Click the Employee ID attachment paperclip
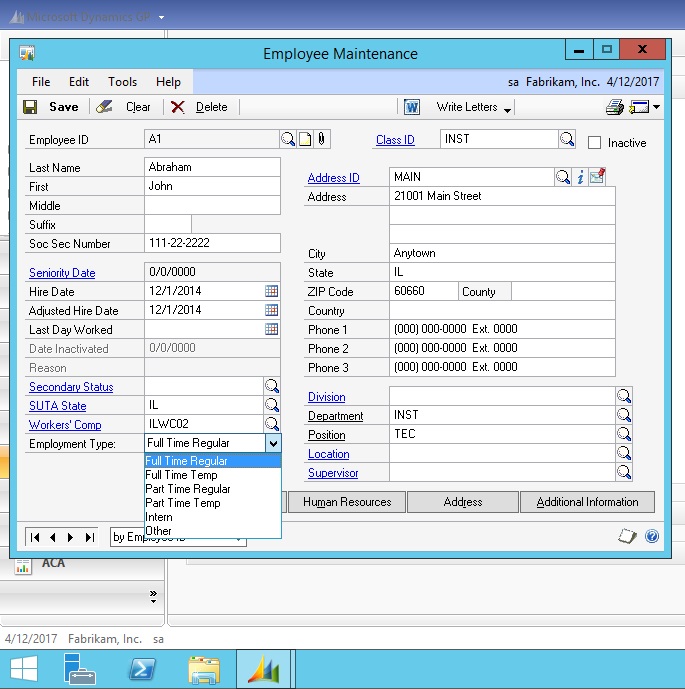This screenshot has width=685, height=689. [x=322, y=139]
